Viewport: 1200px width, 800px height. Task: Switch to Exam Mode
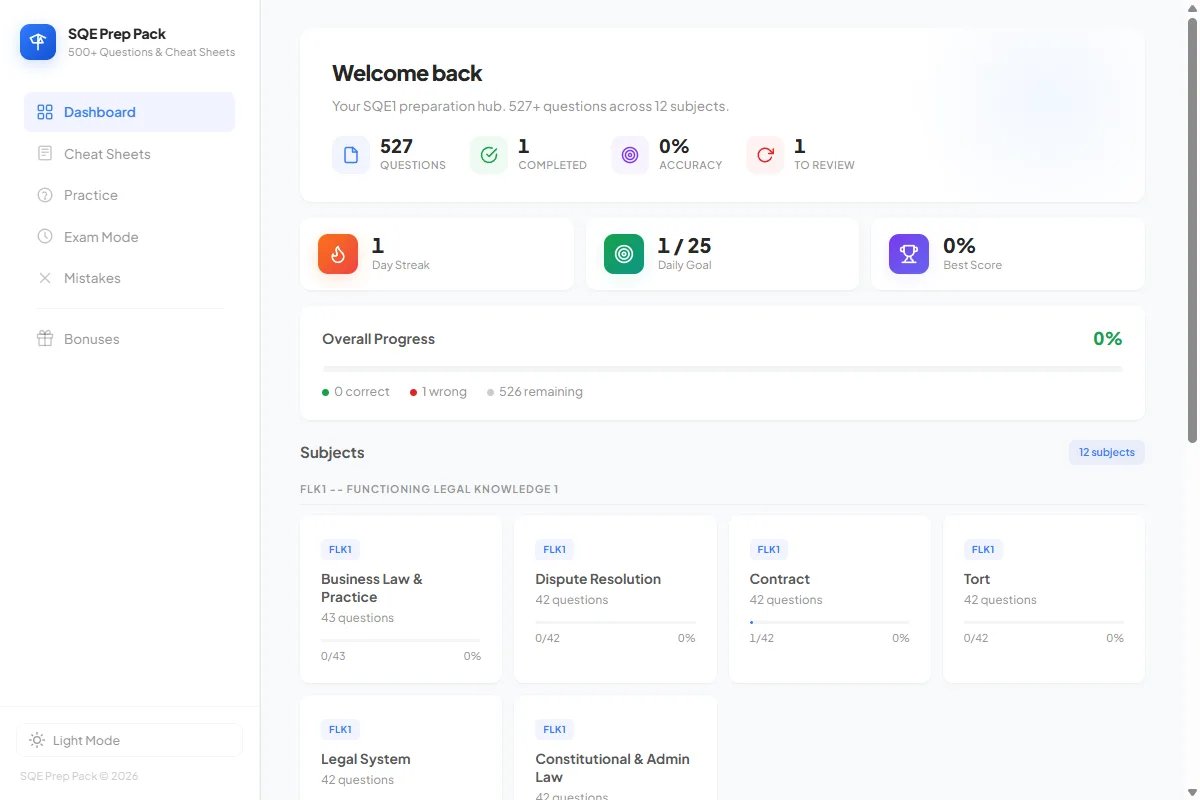tap(129, 237)
